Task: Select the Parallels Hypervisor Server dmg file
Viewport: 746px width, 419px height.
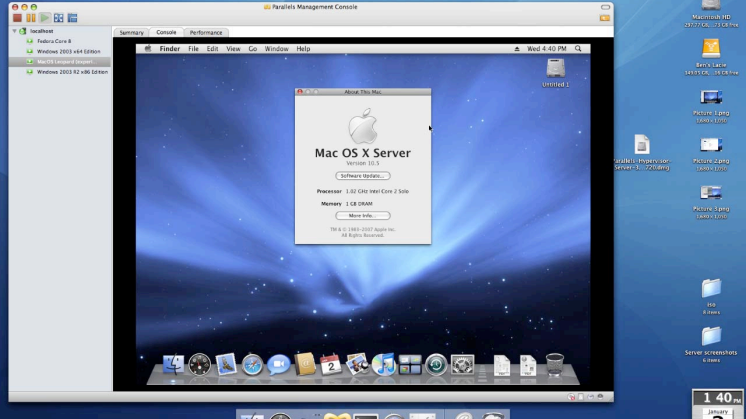Action: click(x=642, y=152)
